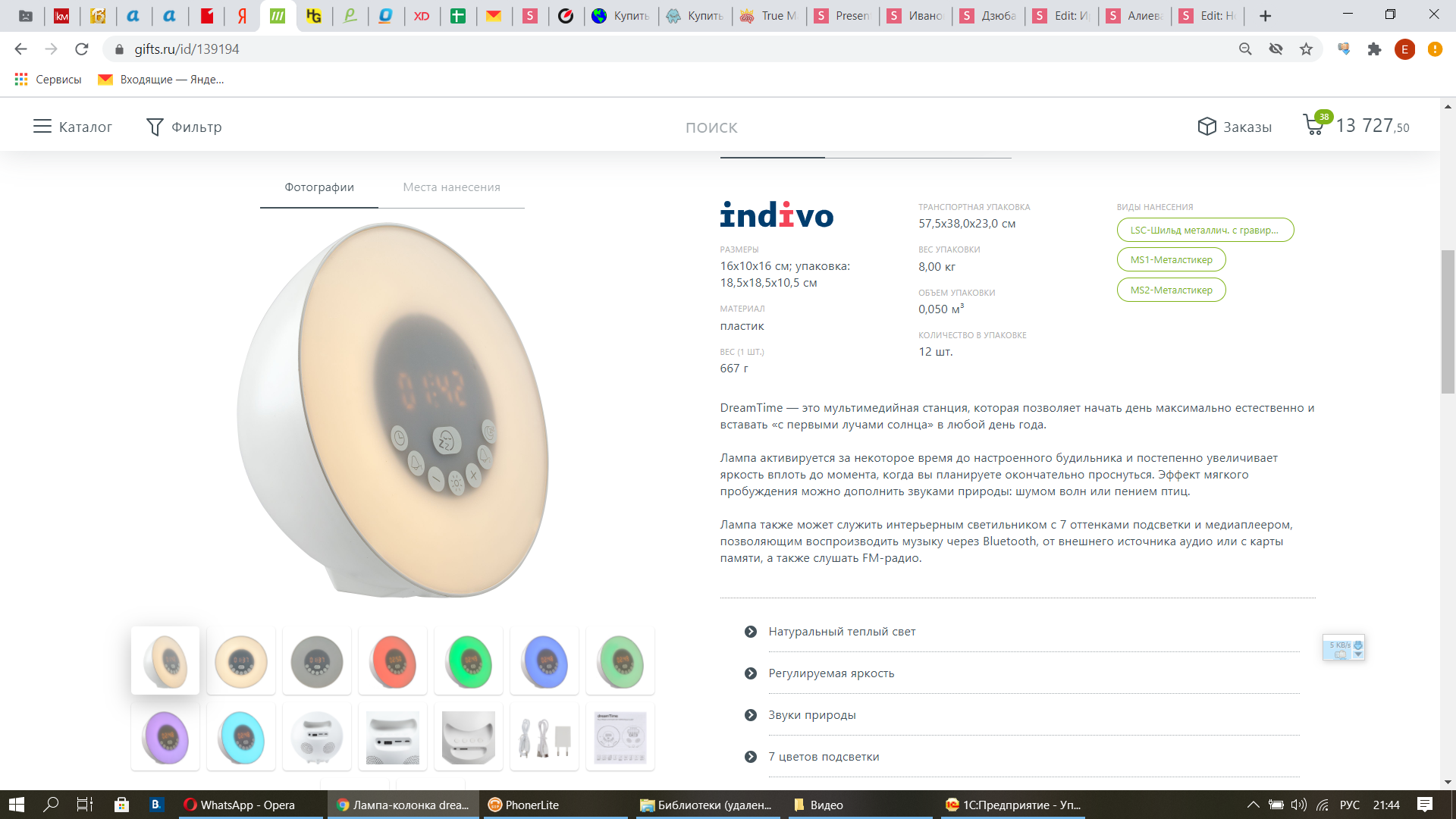The height and width of the screenshot is (819, 1456).
Task: Reload the page
Action: 82,49
